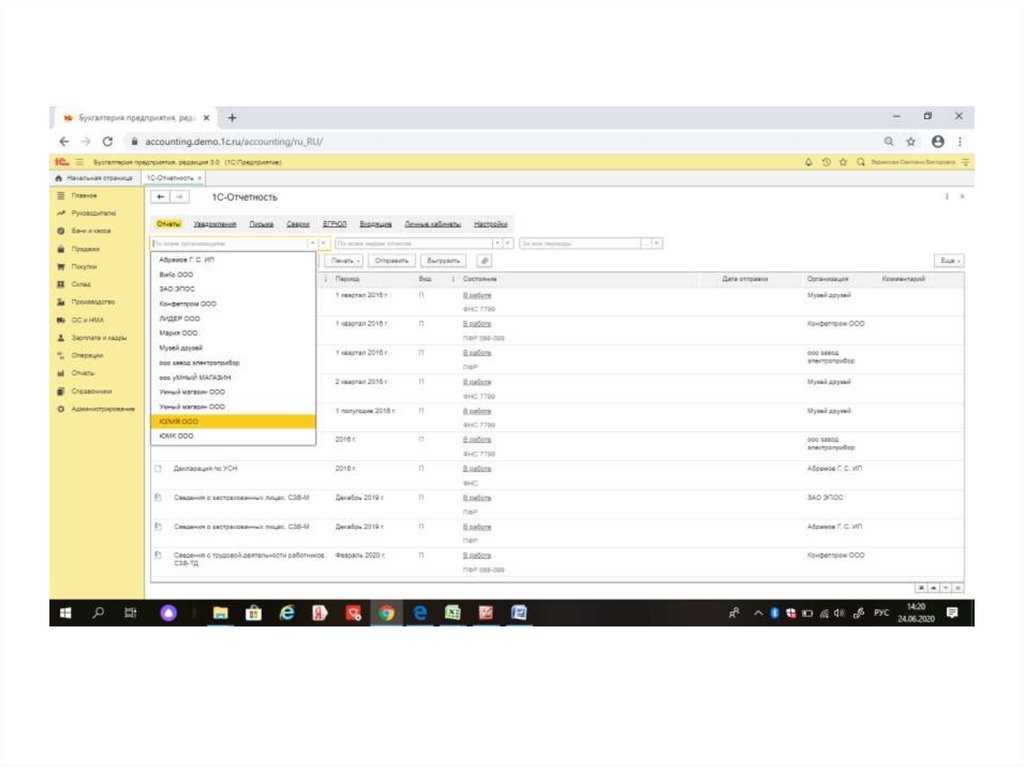Screen dimensions: 1024x767
Task: Switch to the Уведомления tab
Action: coord(214,224)
